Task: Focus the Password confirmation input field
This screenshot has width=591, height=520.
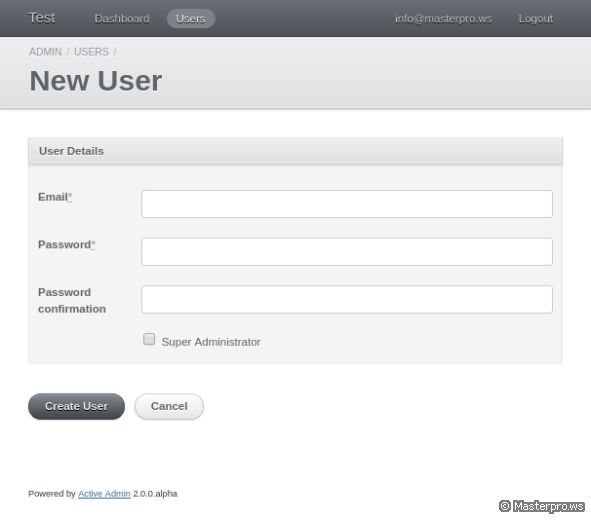Action: [x=347, y=299]
